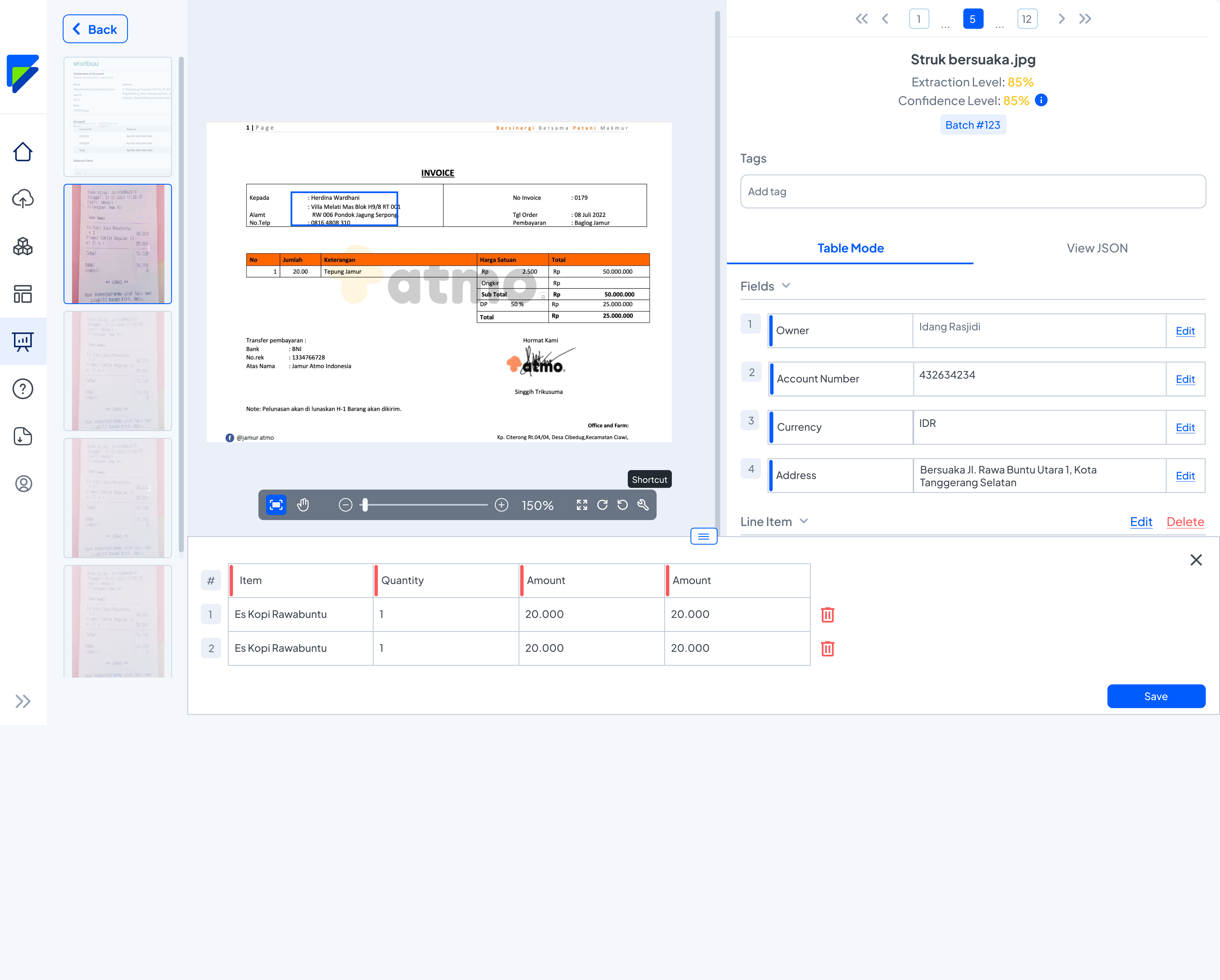1220x980 pixels.
Task: Select the third receipt thumbnail
Action: [x=118, y=371]
